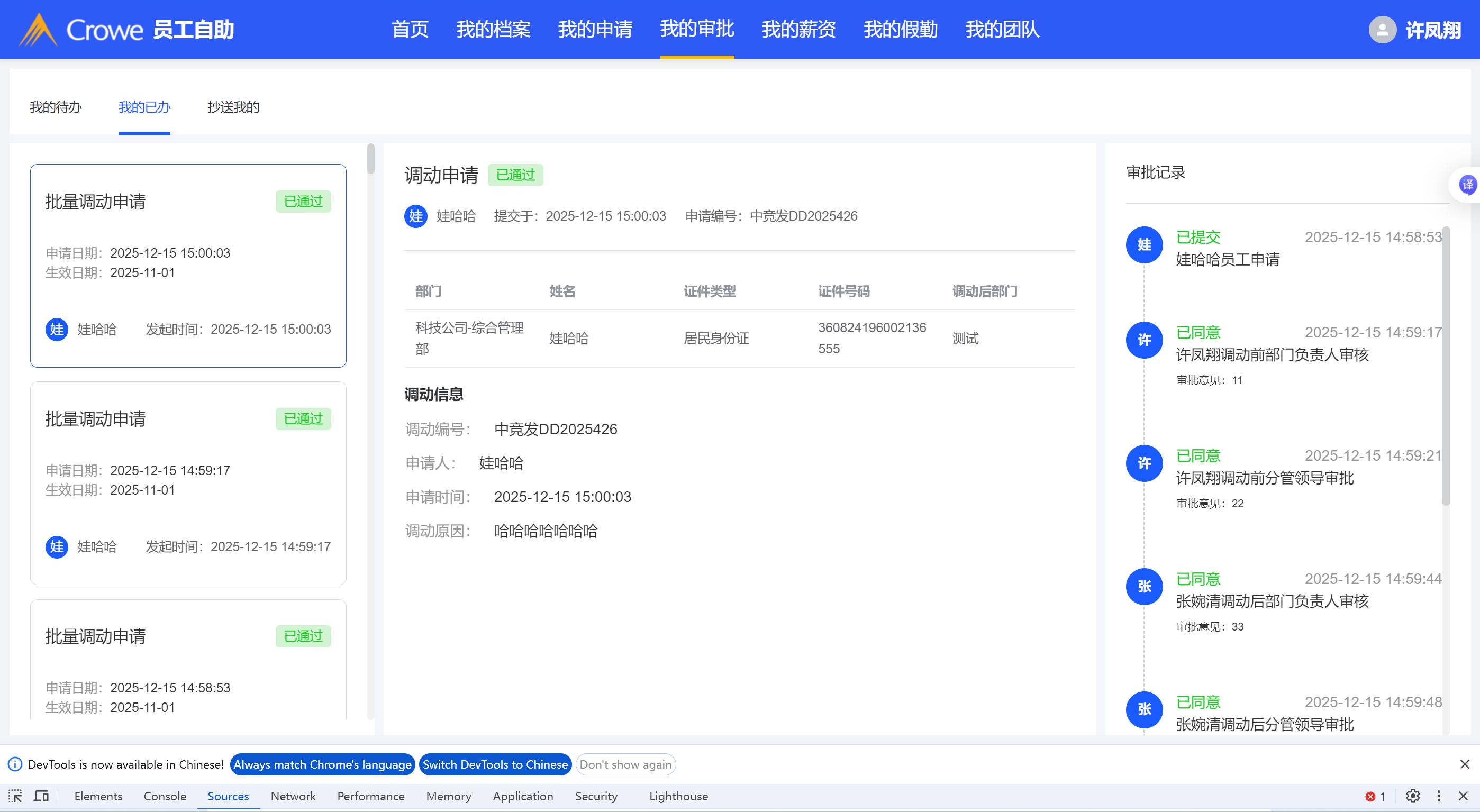
Task: Open 我的薪资 in top navigation
Action: click(x=798, y=30)
